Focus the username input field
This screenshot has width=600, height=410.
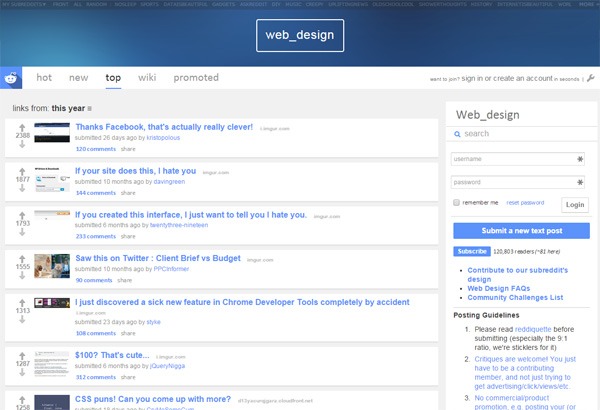(518, 159)
